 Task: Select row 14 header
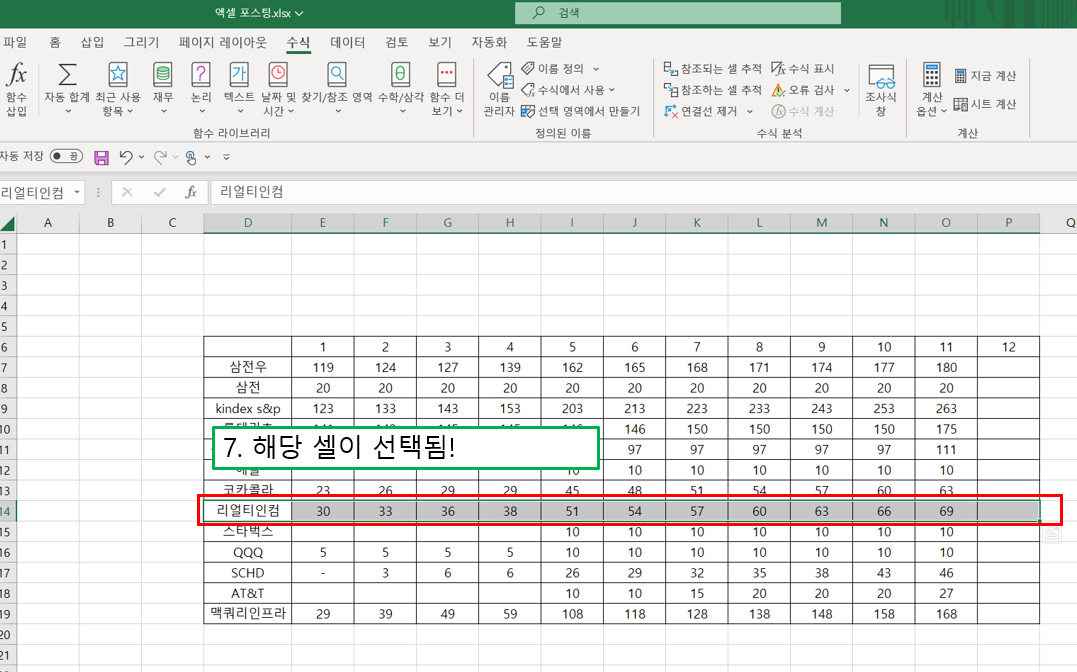(x=6, y=511)
